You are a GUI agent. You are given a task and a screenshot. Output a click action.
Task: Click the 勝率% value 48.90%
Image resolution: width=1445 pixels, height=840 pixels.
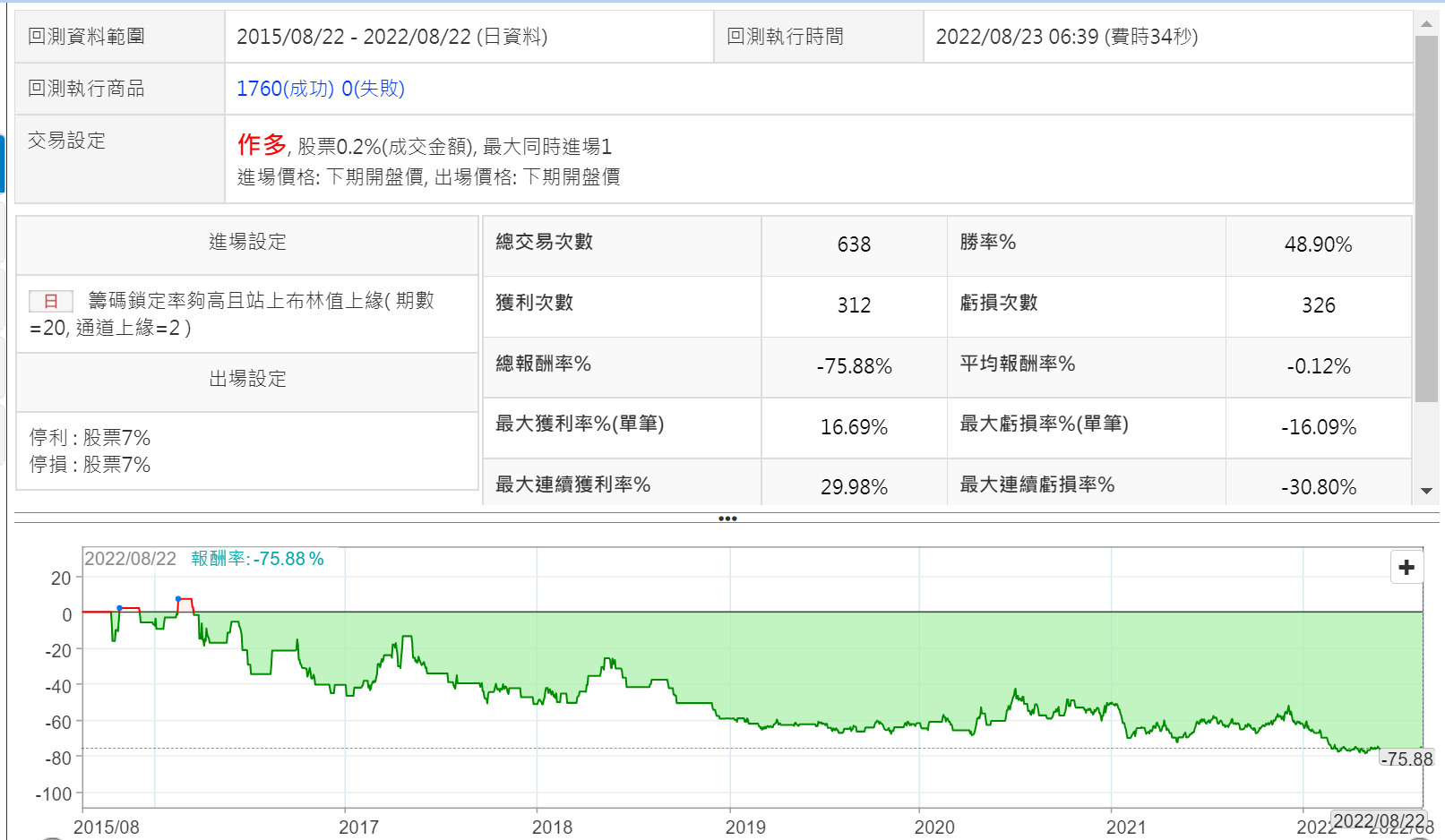click(1318, 244)
